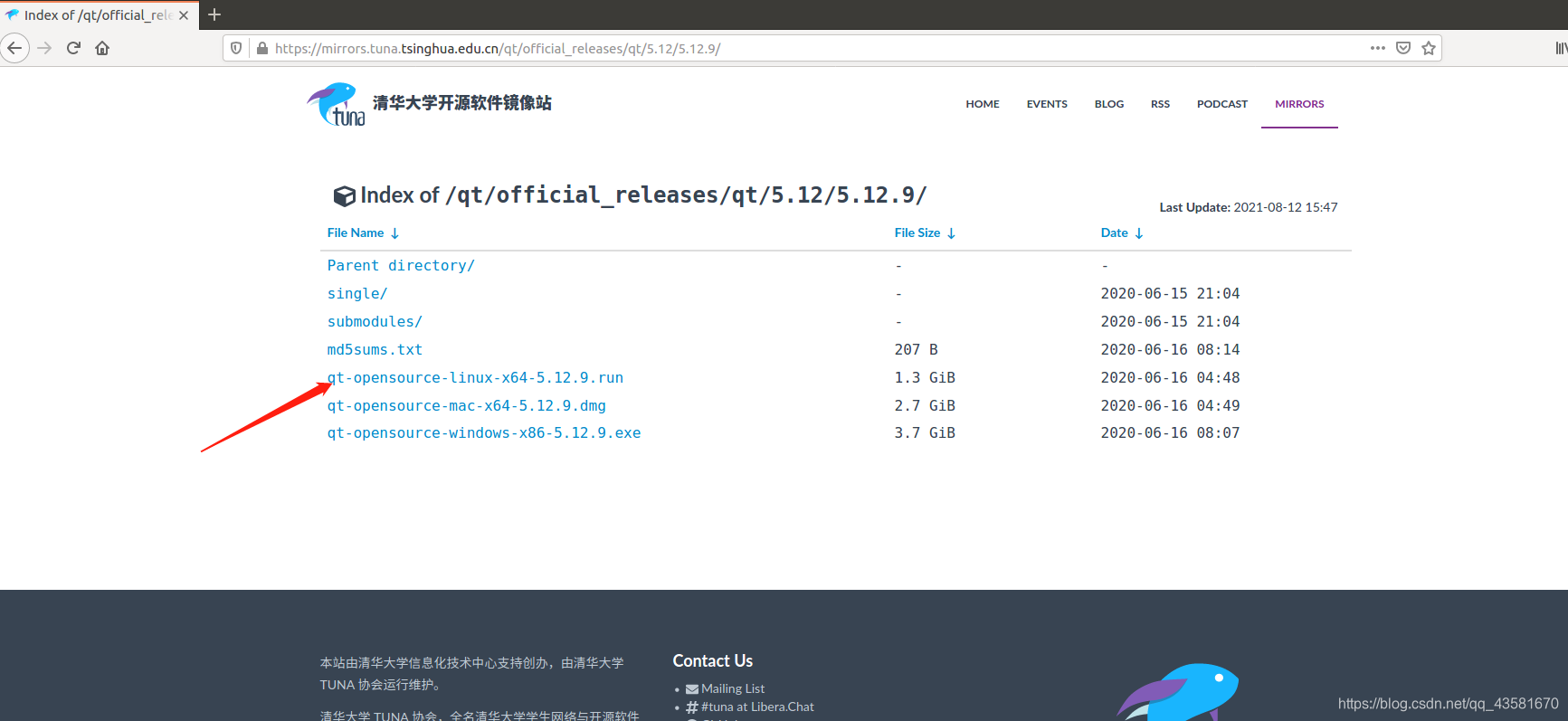Open the Mailing List contact link
Image resolution: width=1568 pixels, height=721 pixels.
pos(733,689)
